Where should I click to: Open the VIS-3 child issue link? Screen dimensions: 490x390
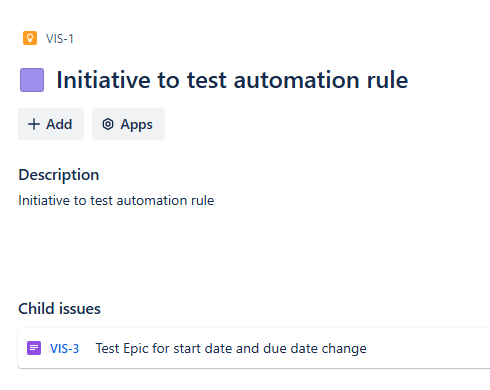pos(64,349)
